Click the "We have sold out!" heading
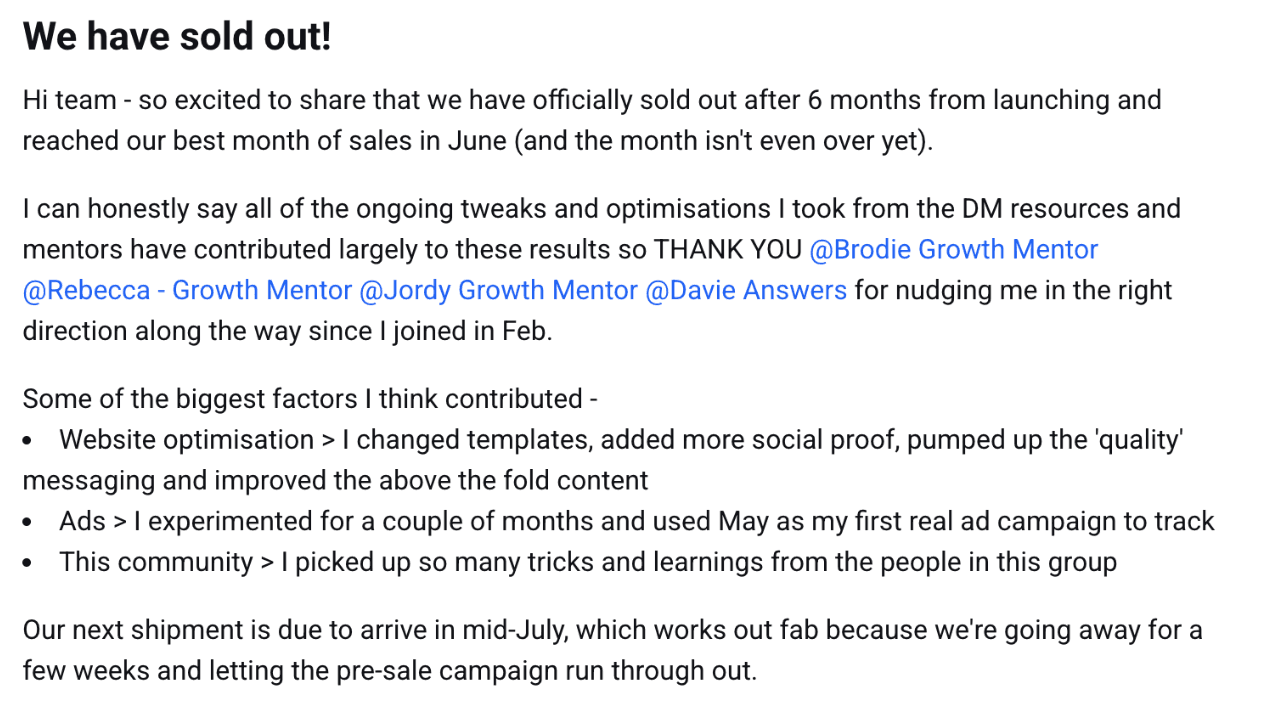1274x708 pixels. click(x=176, y=38)
